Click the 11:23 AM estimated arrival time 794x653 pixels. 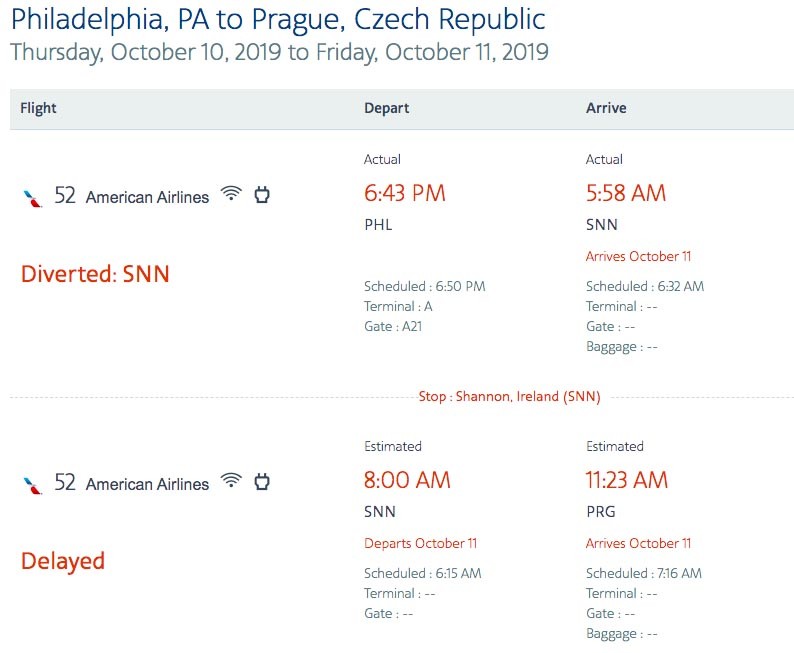pos(627,480)
